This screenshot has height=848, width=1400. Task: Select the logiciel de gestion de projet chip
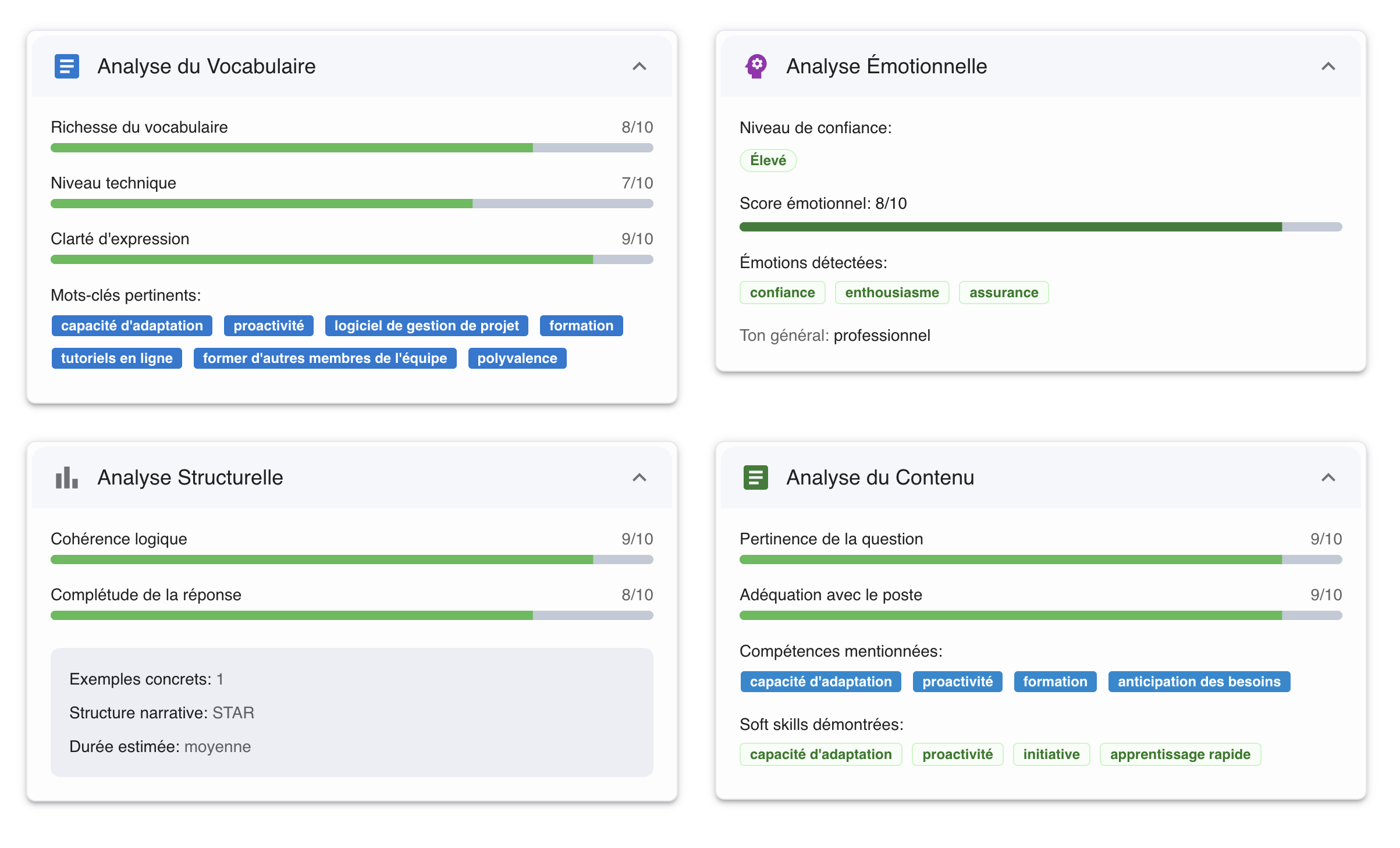coord(427,326)
